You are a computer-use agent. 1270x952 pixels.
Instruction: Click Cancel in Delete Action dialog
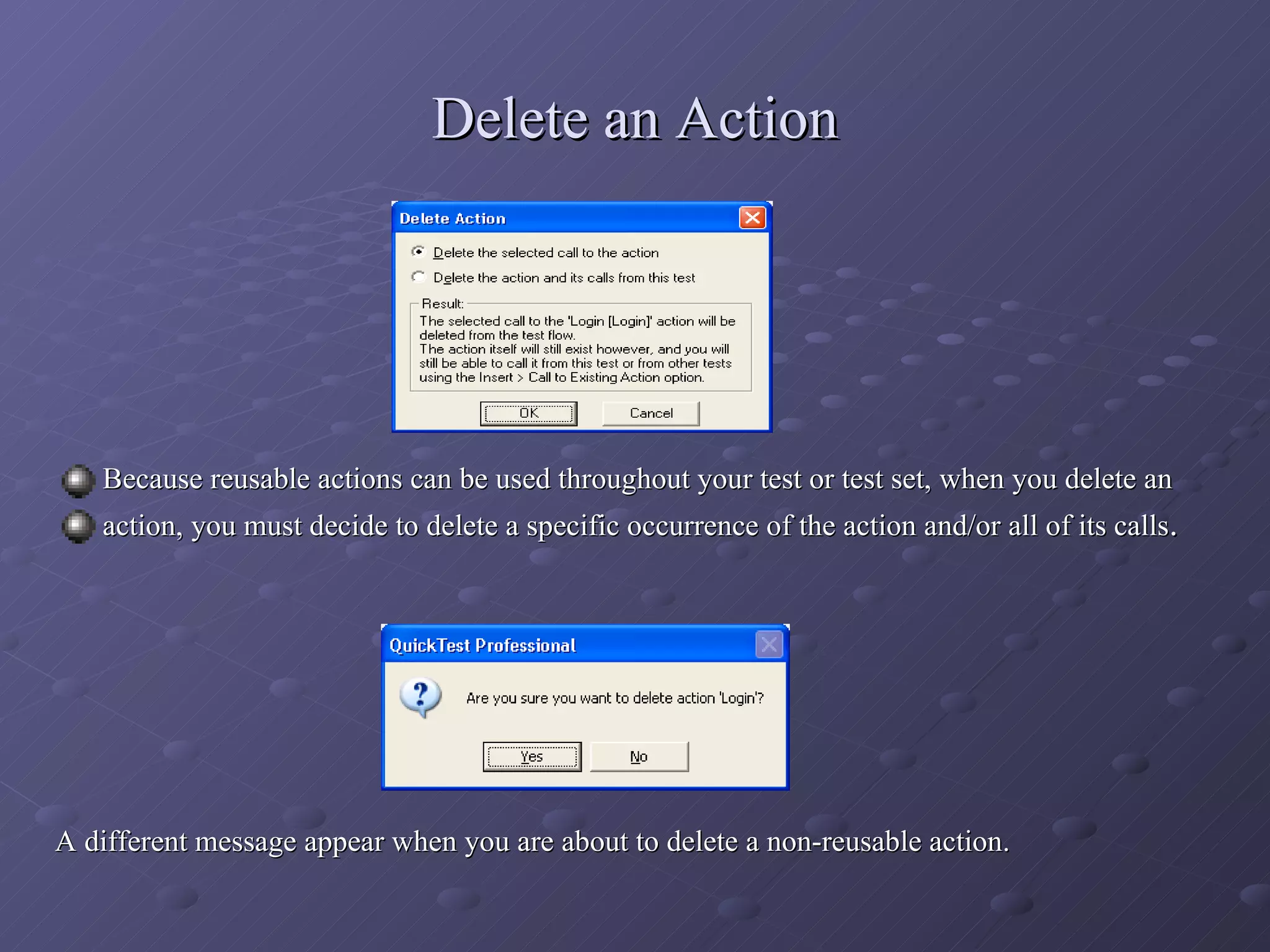point(651,413)
